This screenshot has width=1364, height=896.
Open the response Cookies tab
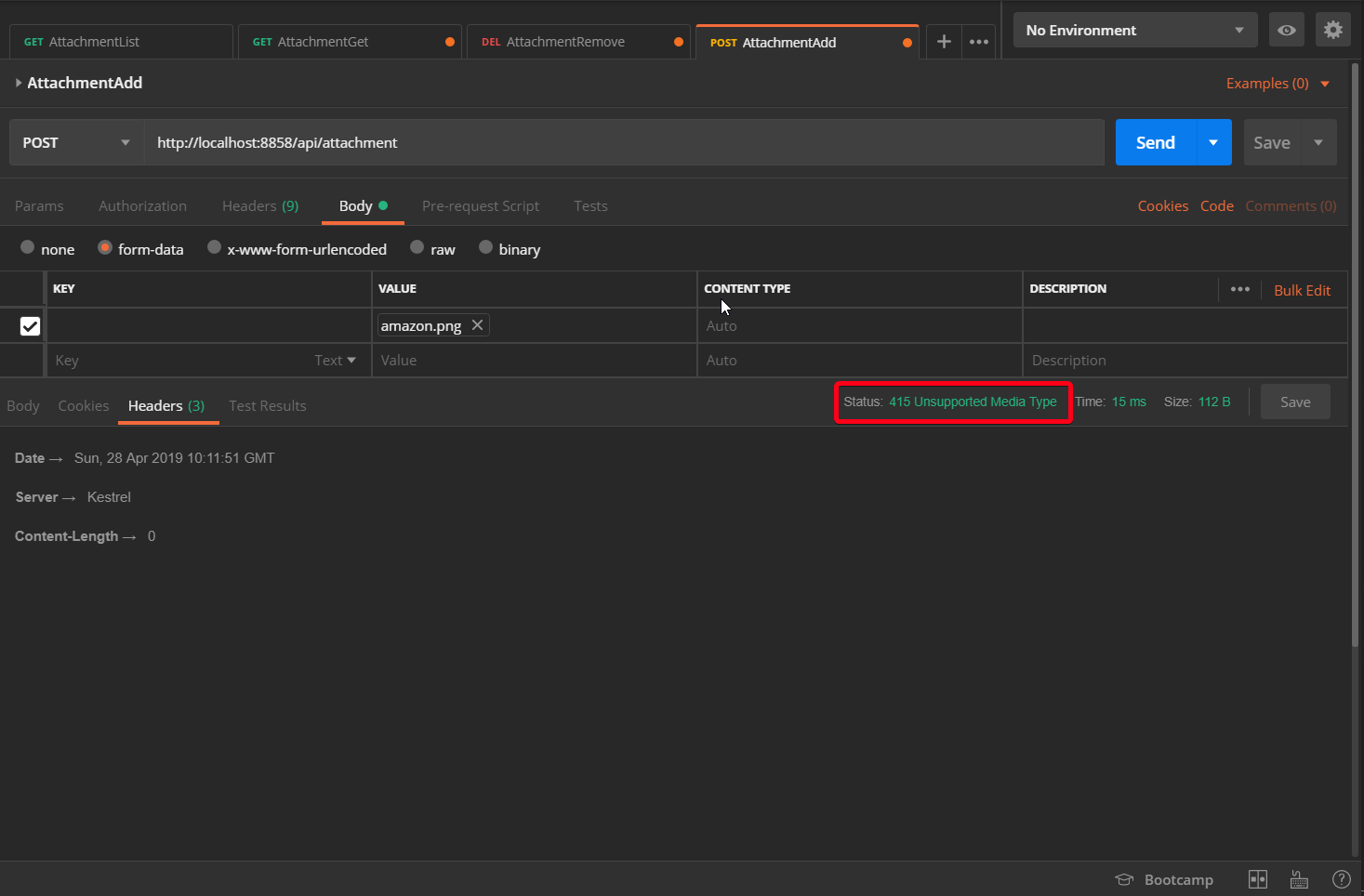(84, 406)
